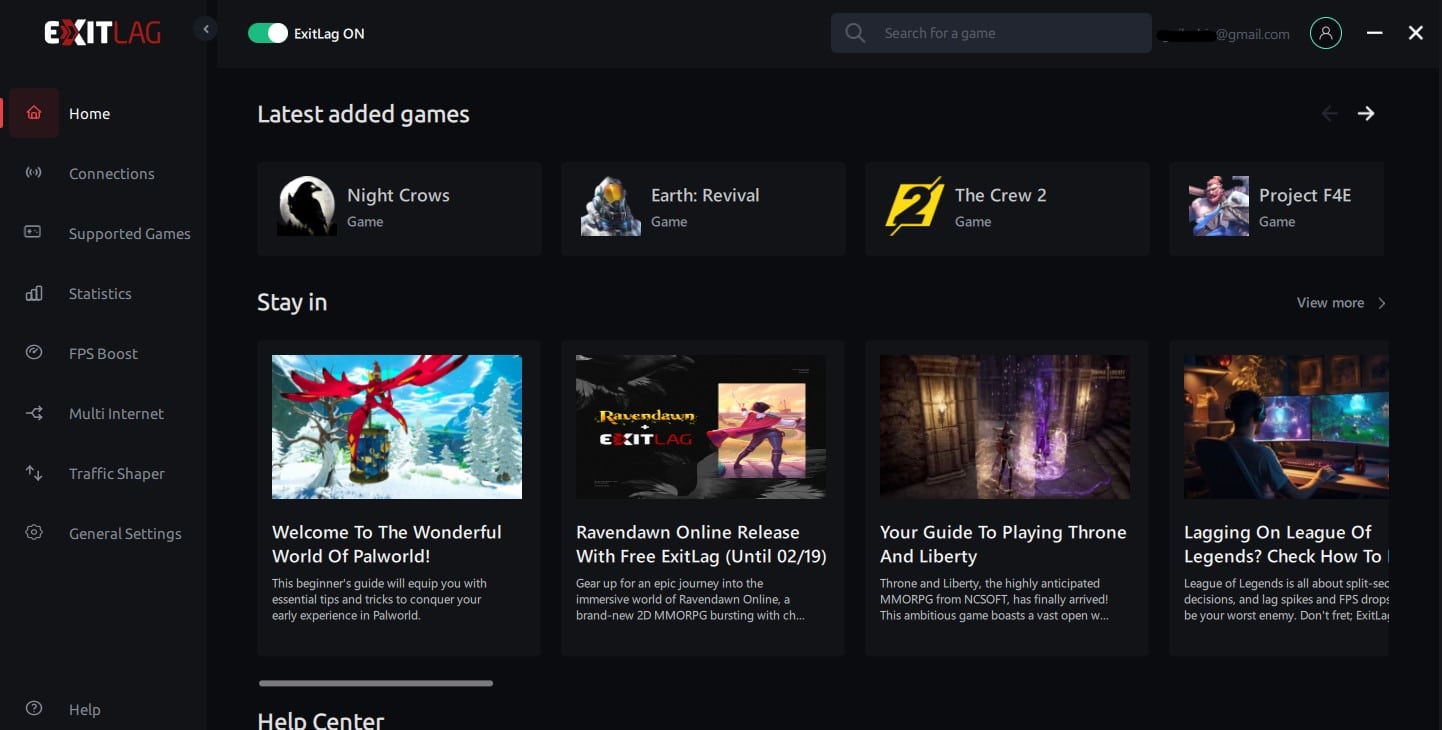
Task: Click the Help question mark icon
Action: point(34,709)
